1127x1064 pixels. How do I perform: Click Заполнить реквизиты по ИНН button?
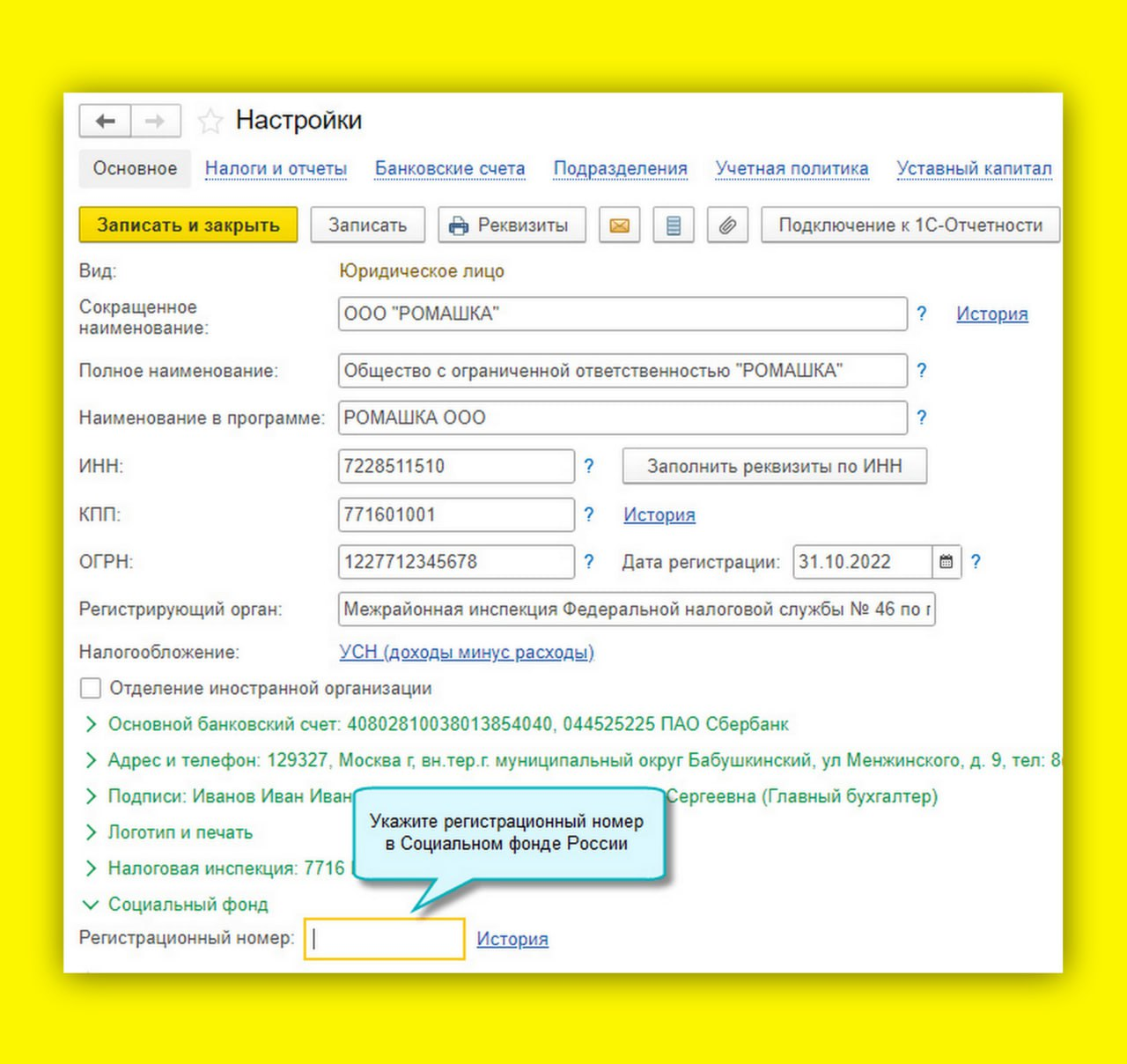tap(774, 466)
